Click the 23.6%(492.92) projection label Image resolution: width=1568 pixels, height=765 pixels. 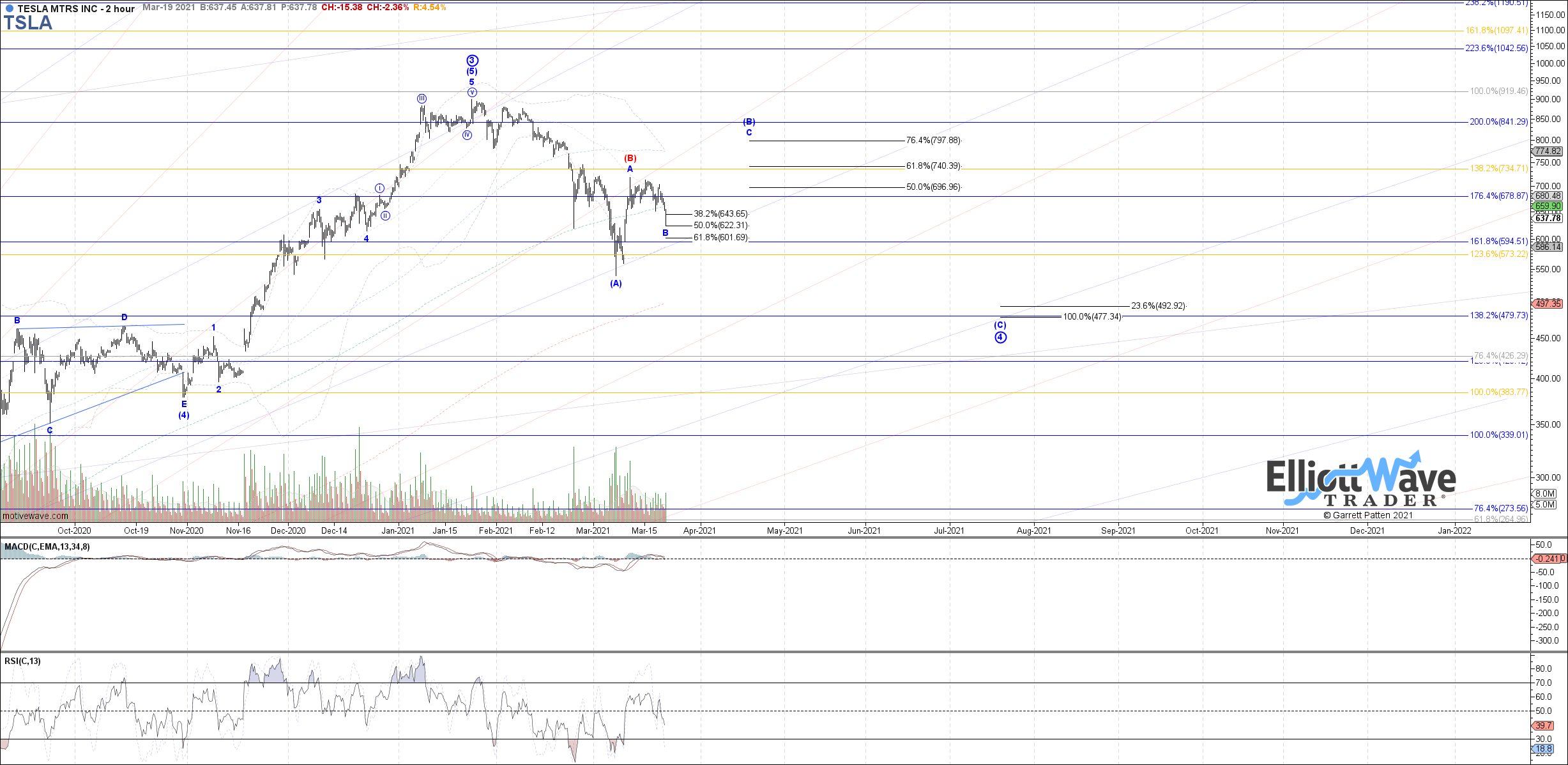[x=1158, y=305]
